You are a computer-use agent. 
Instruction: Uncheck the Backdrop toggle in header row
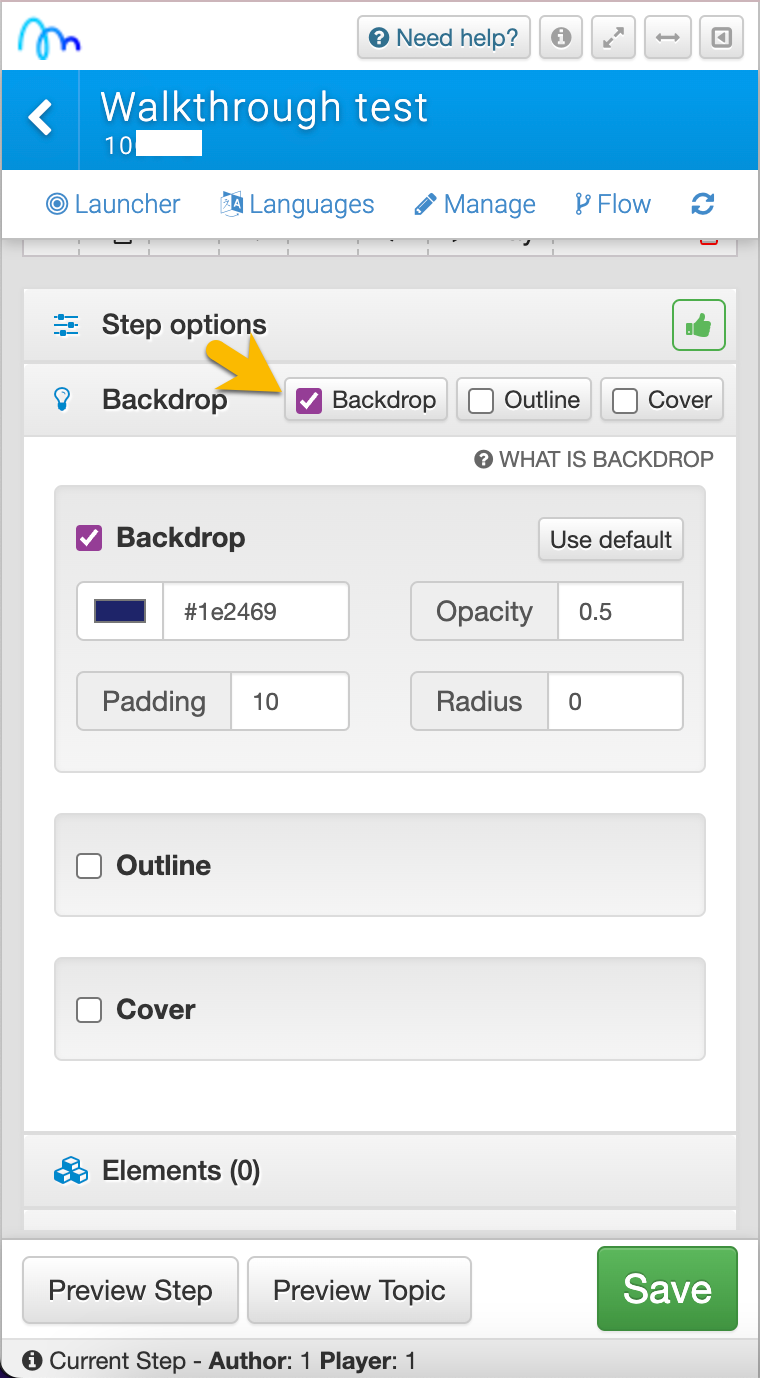pos(310,401)
